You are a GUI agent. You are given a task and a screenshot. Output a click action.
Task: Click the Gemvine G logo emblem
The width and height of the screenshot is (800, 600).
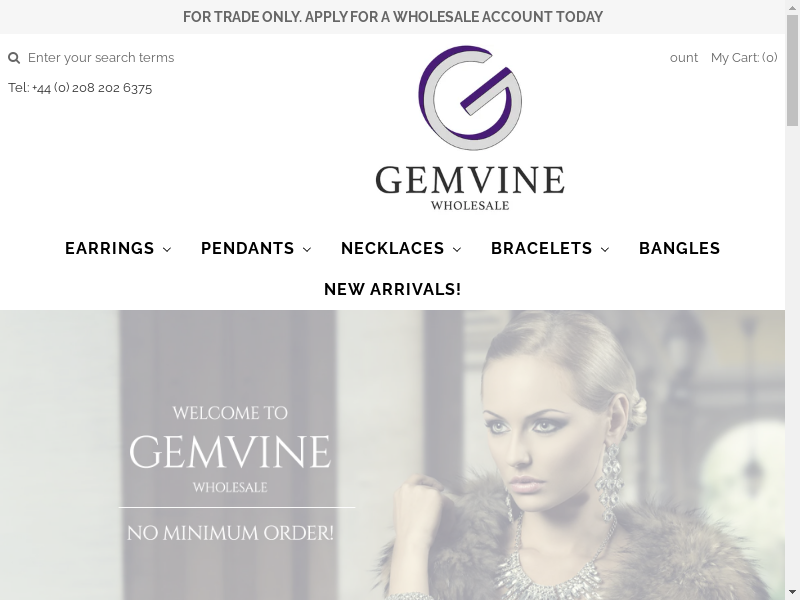coord(470,98)
